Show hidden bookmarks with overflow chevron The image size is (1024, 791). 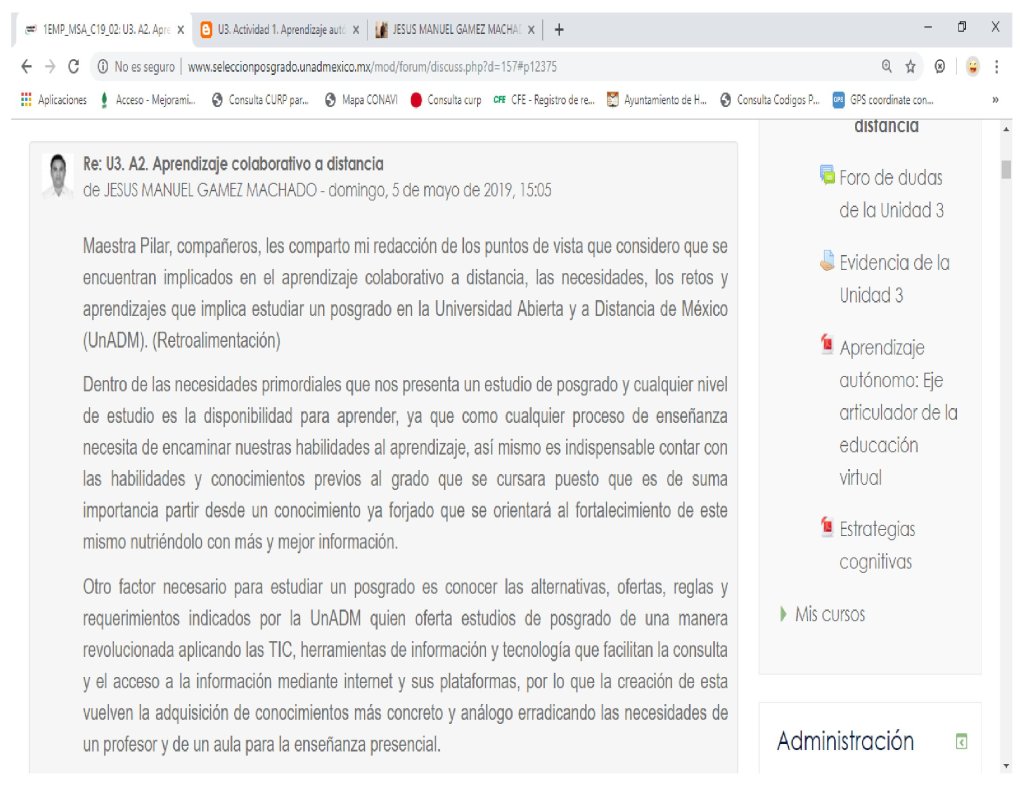click(994, 100)
